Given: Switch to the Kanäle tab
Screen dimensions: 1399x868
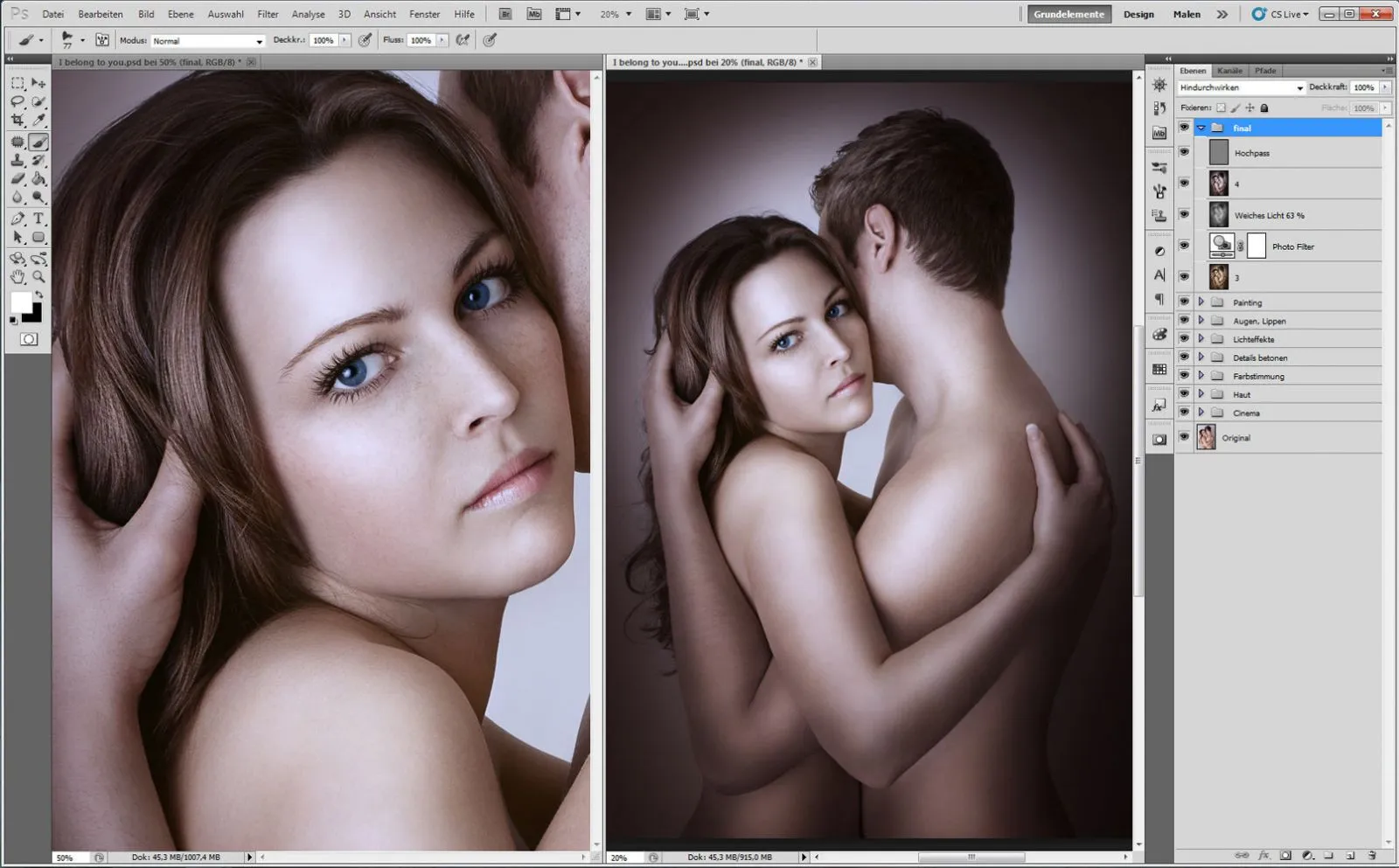Looking at the screenshot, I should pos(1229,71).
